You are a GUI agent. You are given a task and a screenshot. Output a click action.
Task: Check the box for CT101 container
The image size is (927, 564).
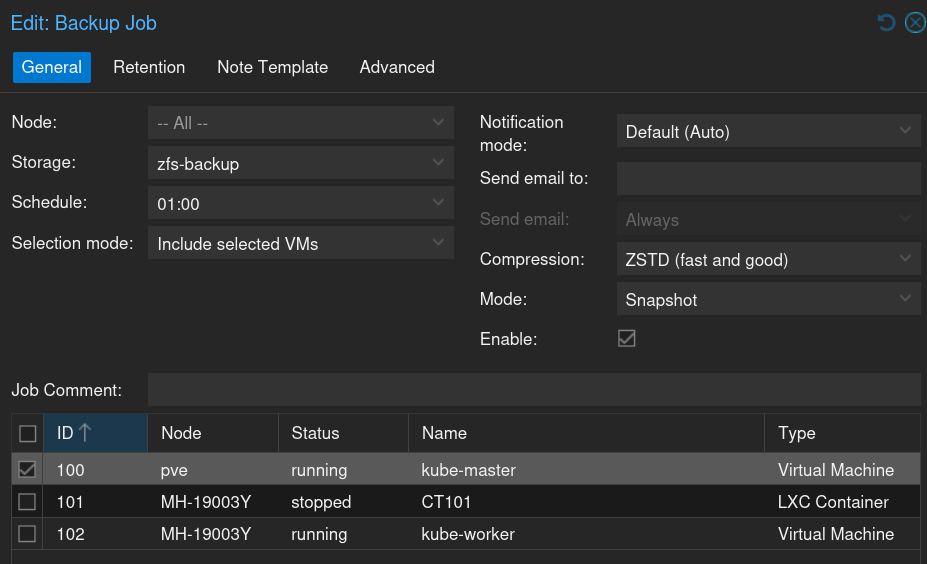(x=28, y=502)
